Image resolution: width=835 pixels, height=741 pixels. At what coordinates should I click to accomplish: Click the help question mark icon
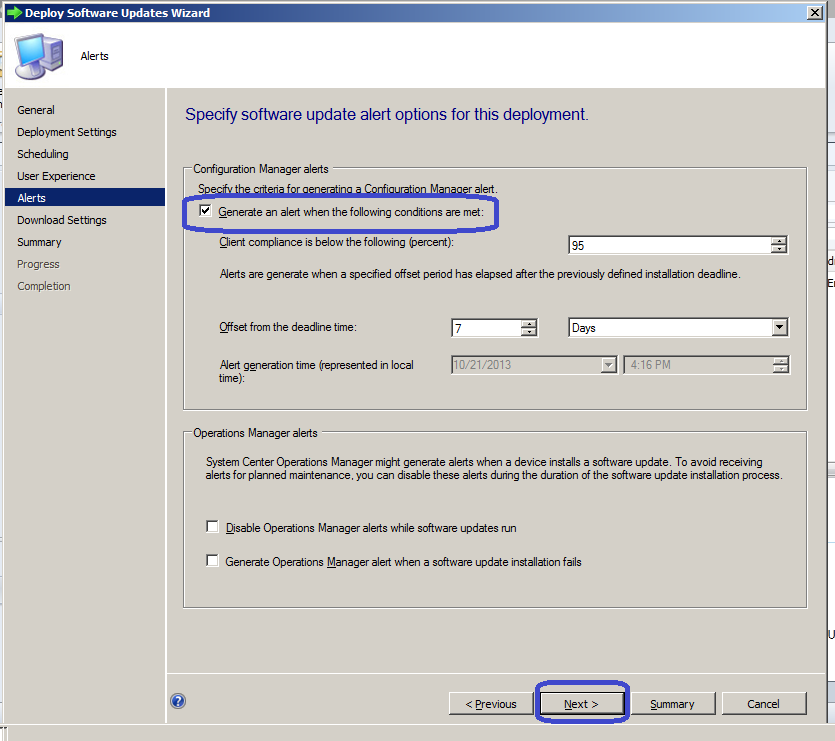[178, 701]
